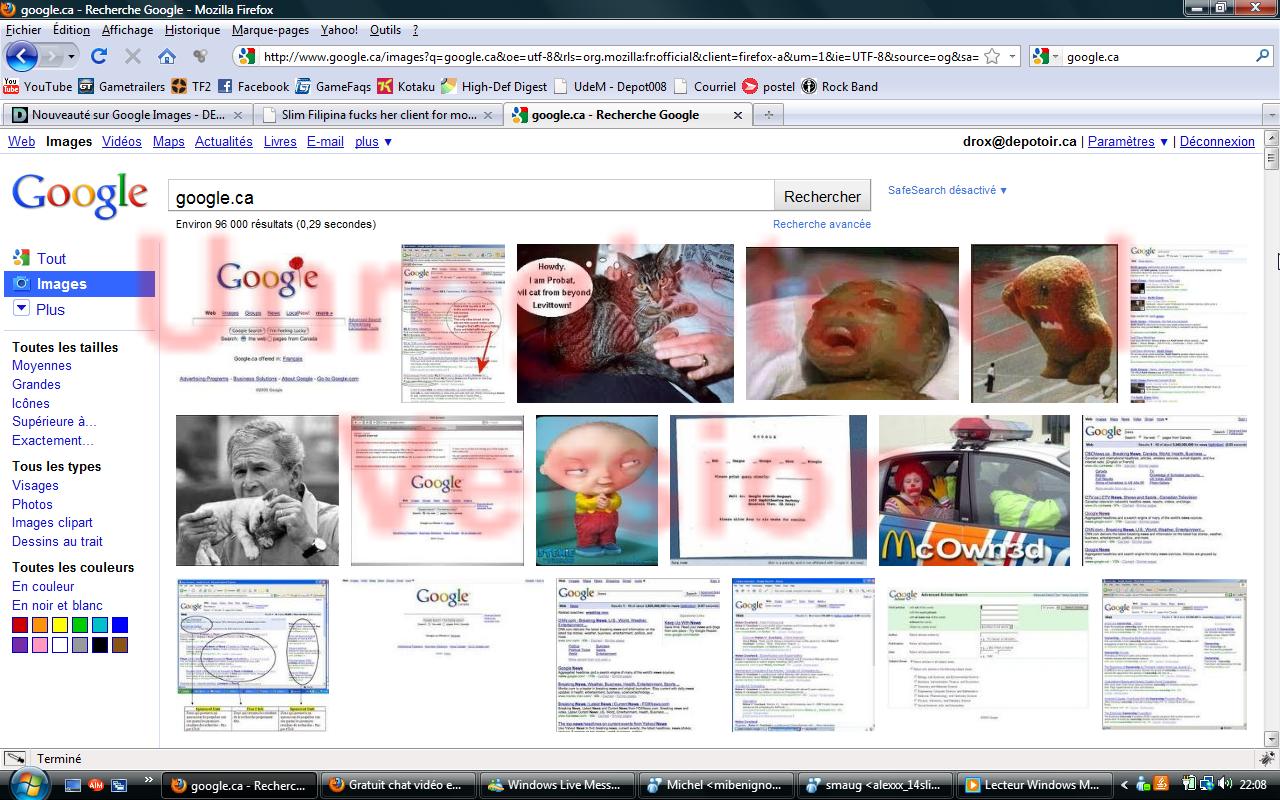Open the Outils menu
The height and width of the screenshot is (800, 1280).
385,30
